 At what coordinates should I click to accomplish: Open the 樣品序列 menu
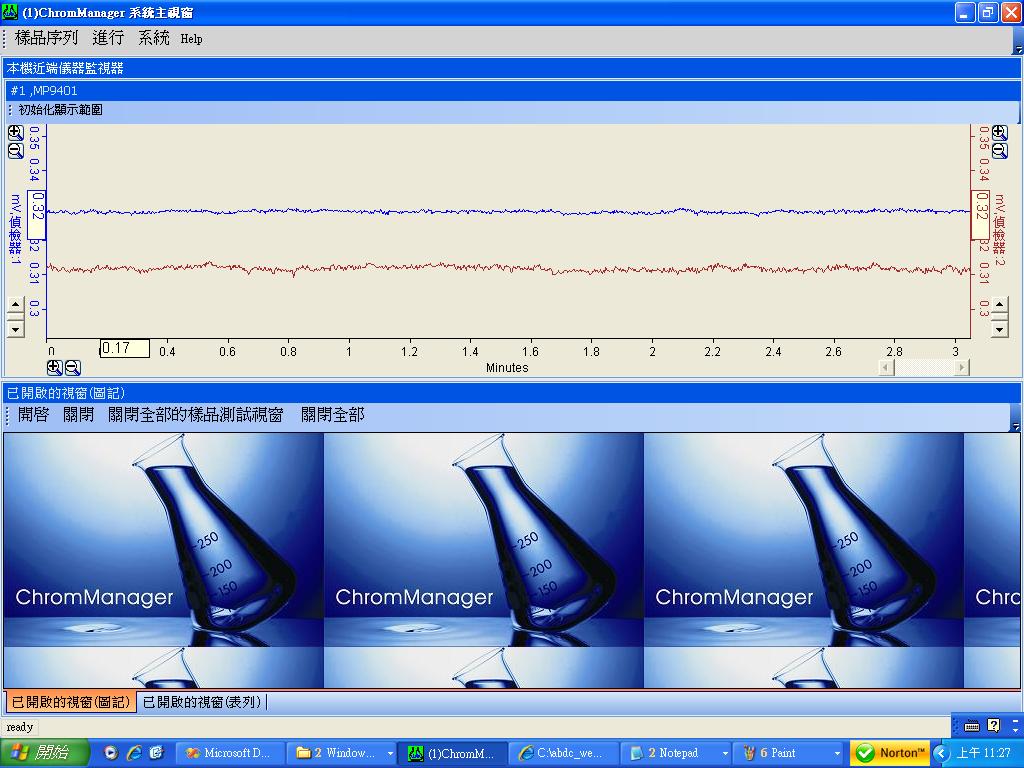pos(46,38)
